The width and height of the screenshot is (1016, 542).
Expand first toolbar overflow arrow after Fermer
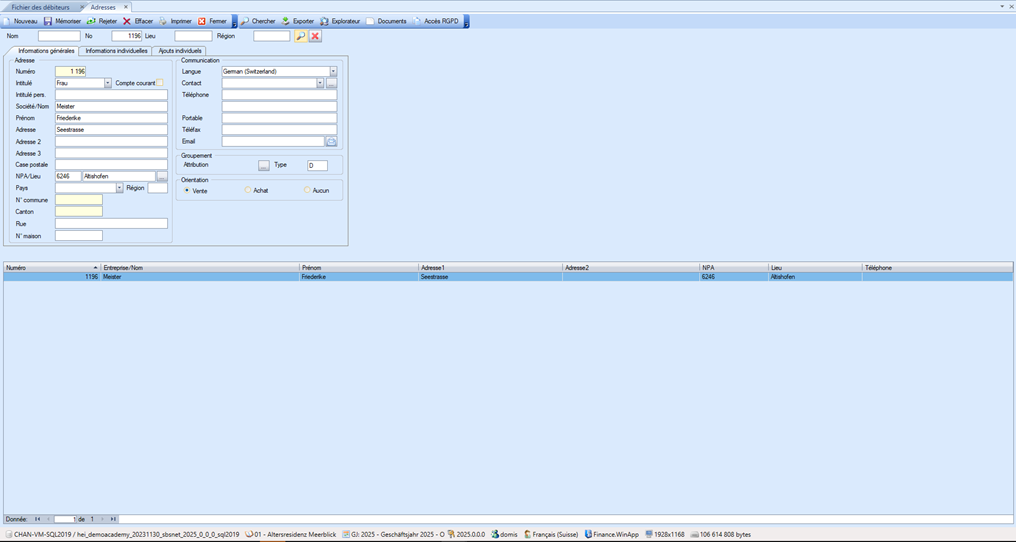[x=235, y=21]
